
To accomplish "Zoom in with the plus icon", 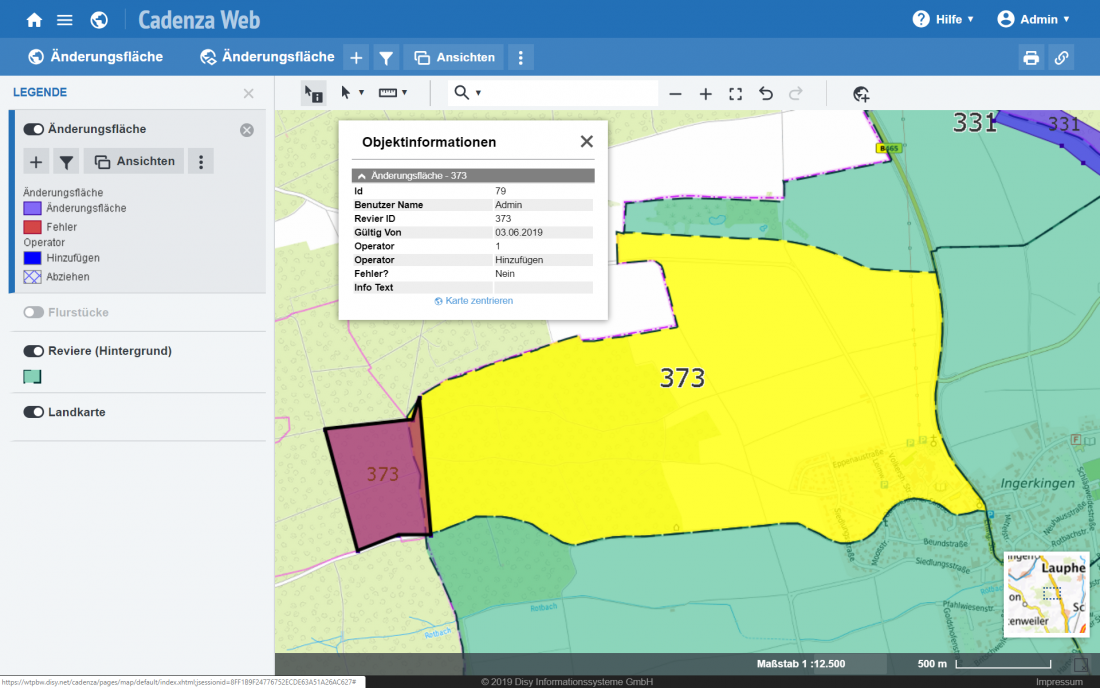I will coord(705,94).
